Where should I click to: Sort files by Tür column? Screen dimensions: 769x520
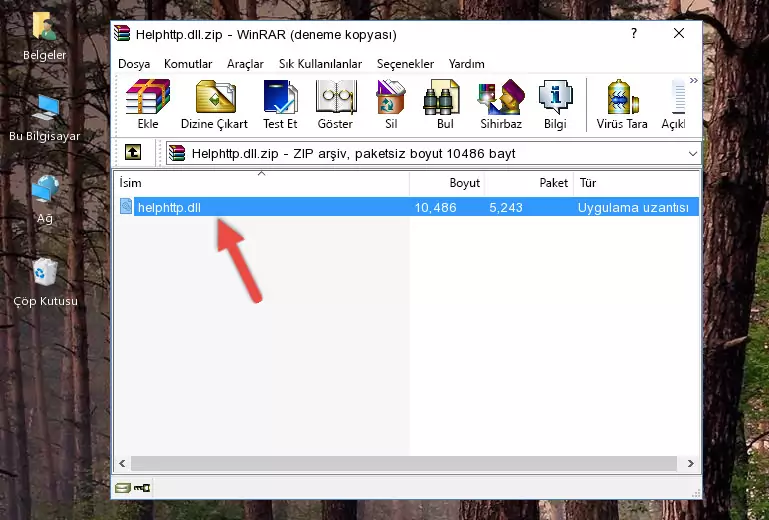[636, 183]
